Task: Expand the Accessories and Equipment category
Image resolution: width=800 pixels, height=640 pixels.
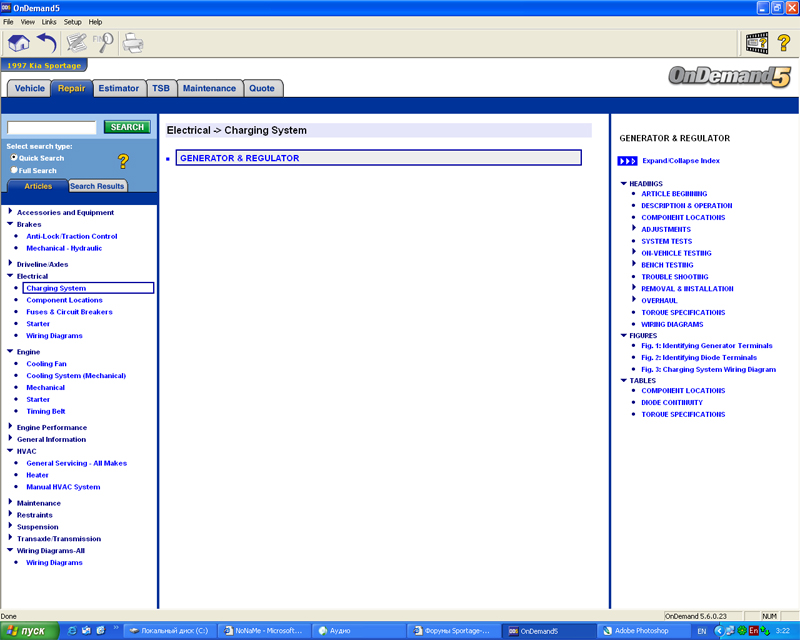Action: pyautogui.click(x=10, y=212)
